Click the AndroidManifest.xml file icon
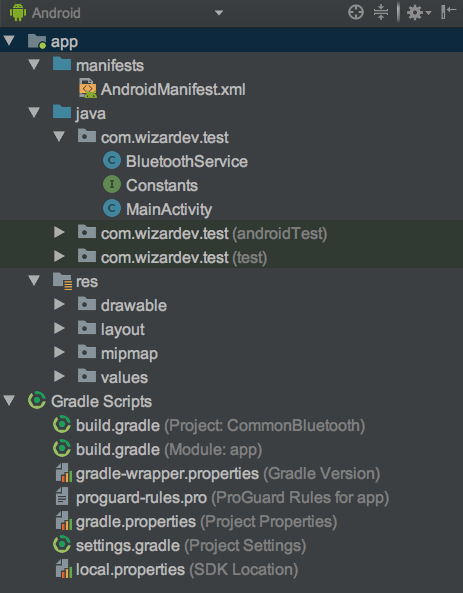This screenshot has height=593, width=463. tap(88, 88)
